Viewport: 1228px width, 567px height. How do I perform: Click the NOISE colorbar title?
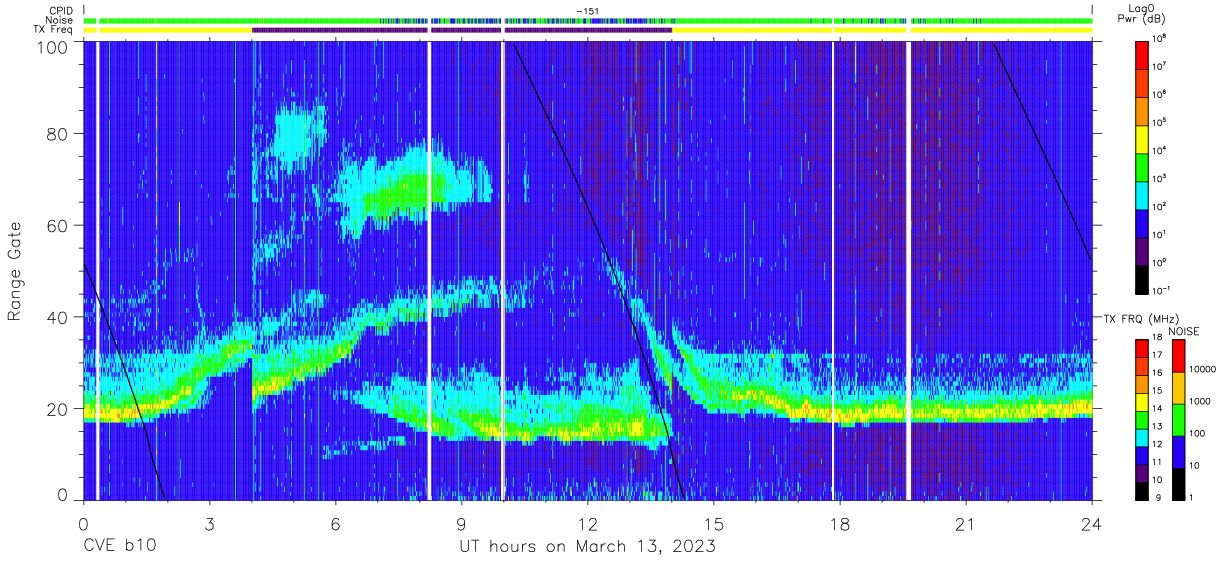click(x=1186, y=330)
